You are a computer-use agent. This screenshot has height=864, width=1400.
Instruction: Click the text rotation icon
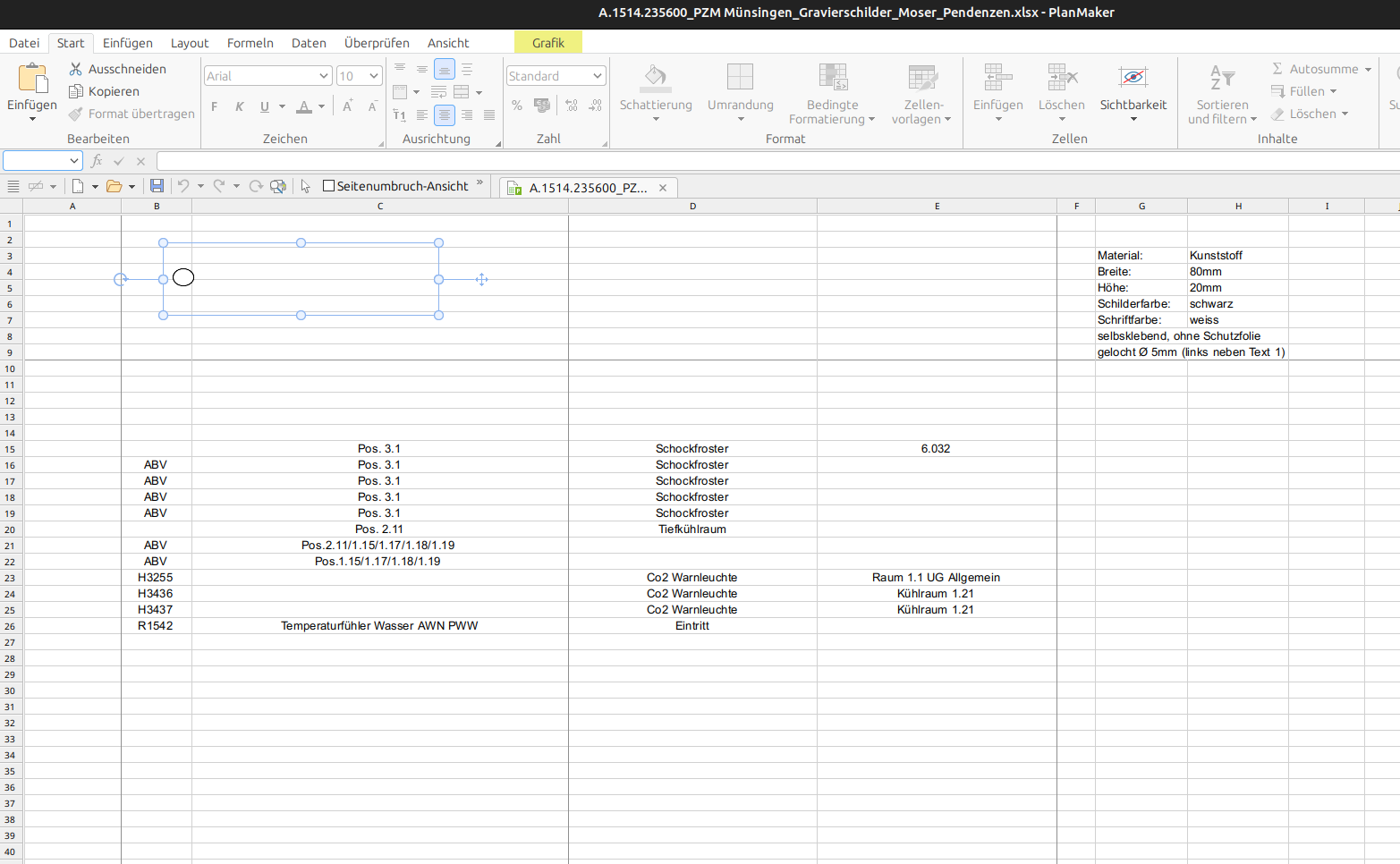400,115
